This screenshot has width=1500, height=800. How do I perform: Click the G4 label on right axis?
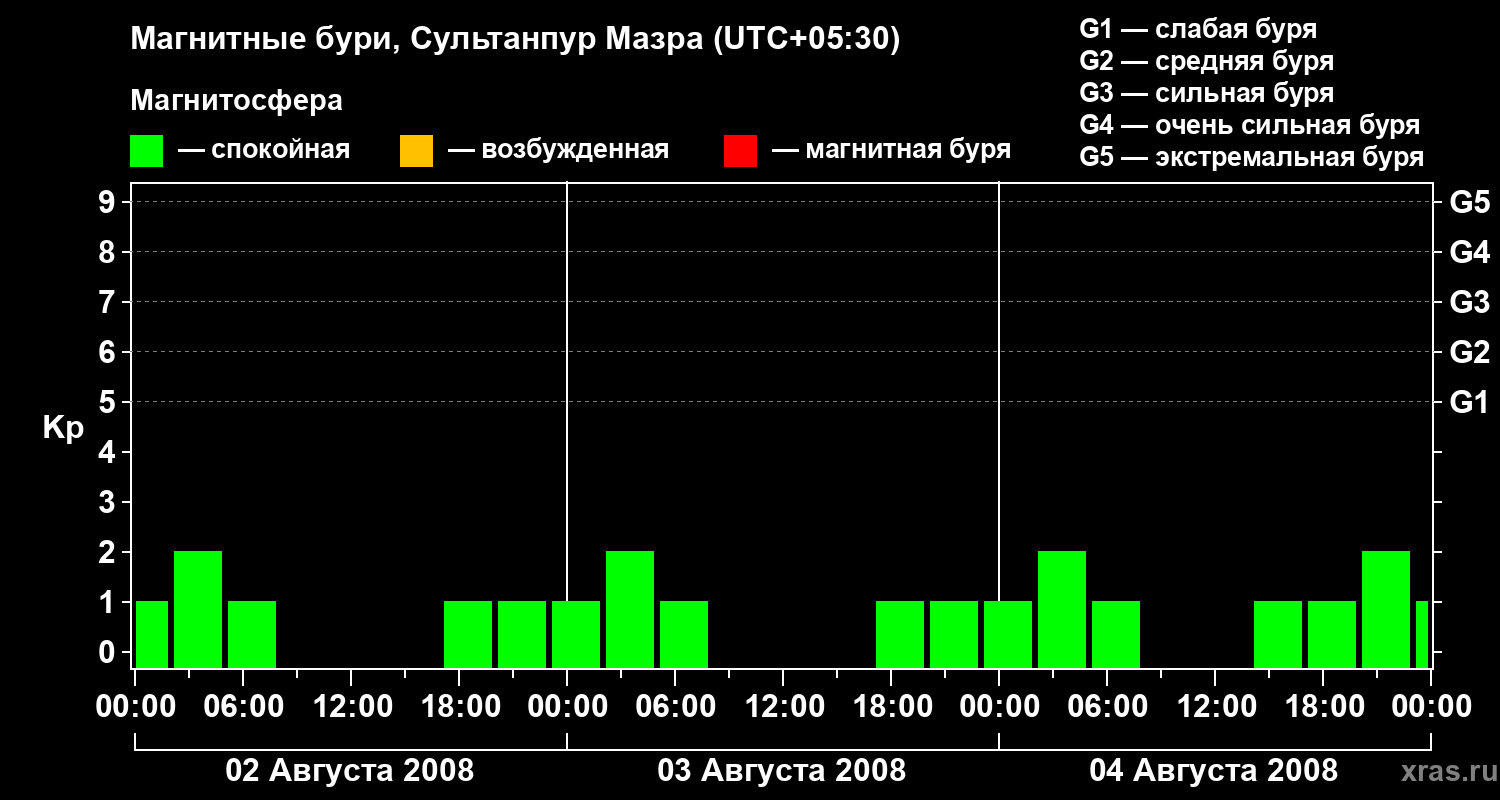click(x=1470, y=252)
